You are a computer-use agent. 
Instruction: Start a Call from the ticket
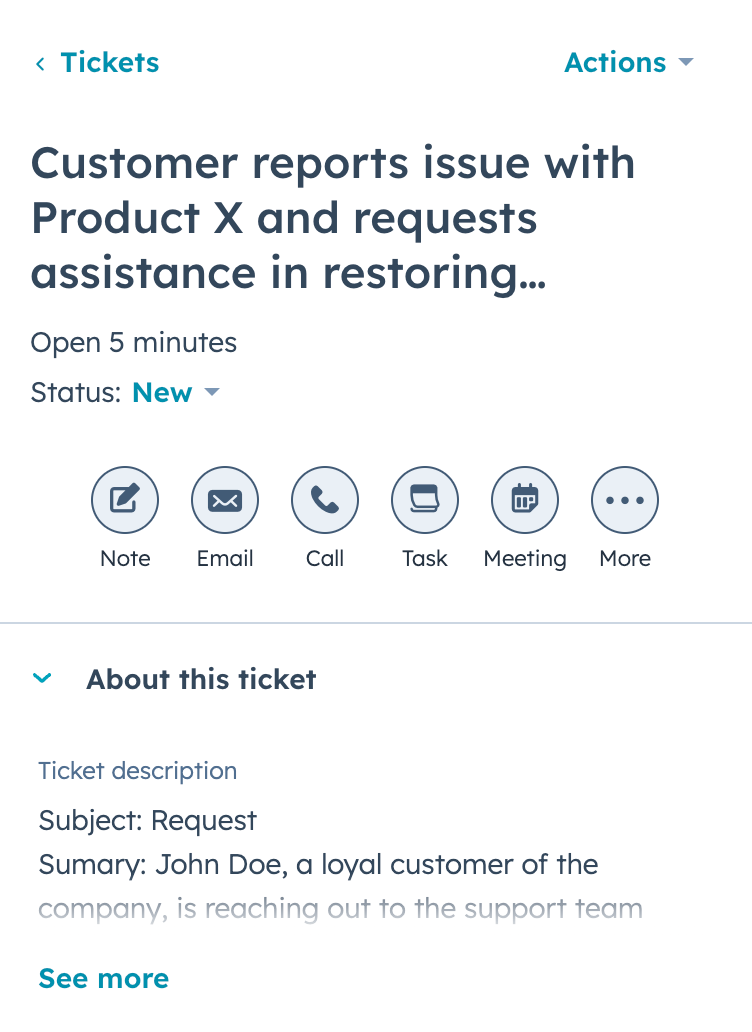pyautogui.click(x=325, y=500)
